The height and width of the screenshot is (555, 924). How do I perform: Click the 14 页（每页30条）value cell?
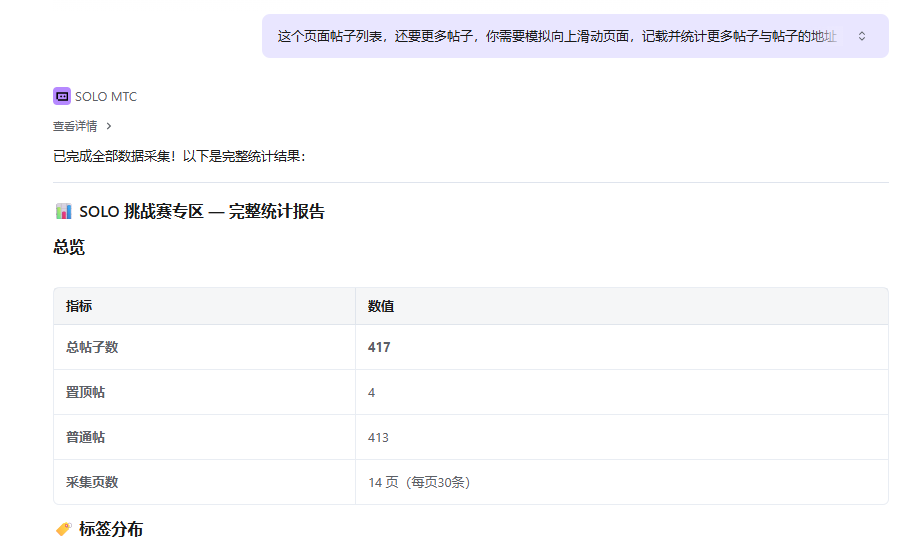click(419, 482)
